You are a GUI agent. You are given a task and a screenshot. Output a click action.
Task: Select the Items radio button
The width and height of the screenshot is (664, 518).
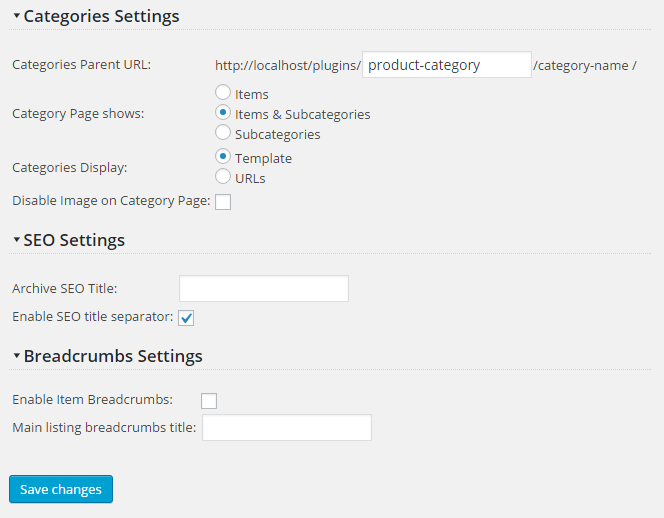point(223,92)
